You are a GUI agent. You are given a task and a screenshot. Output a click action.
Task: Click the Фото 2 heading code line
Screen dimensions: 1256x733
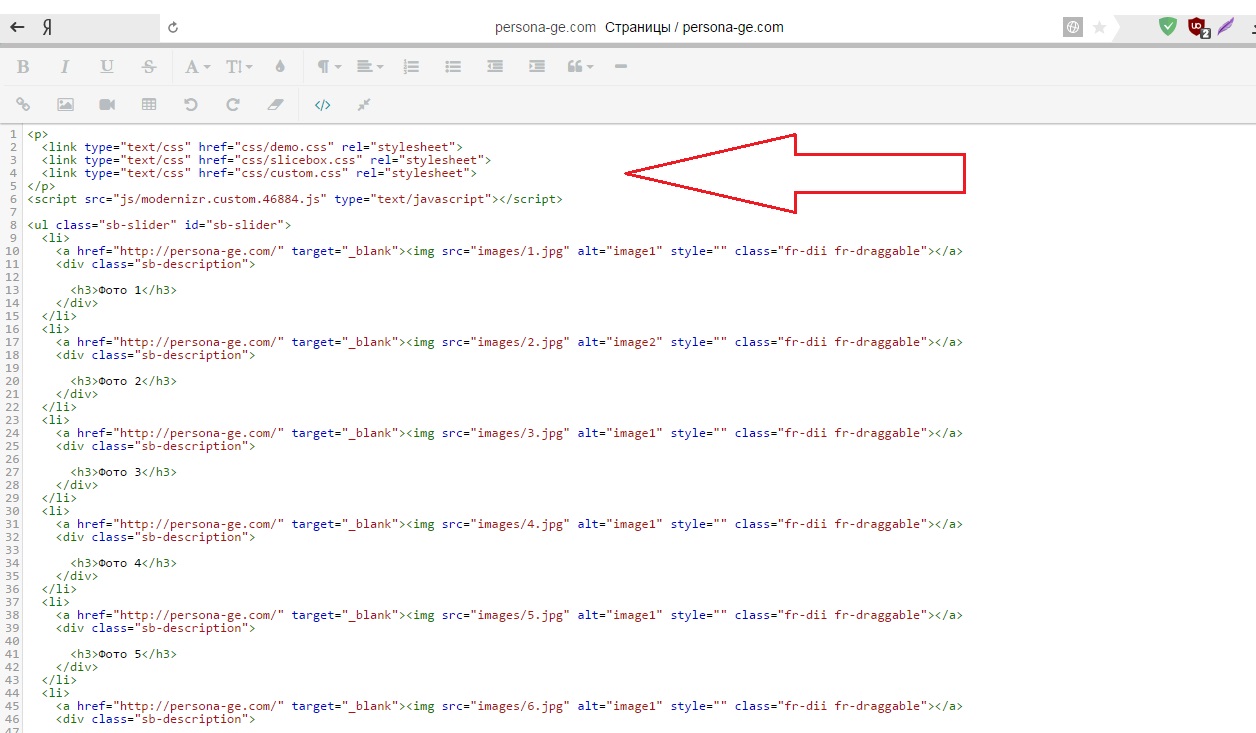(x=123, y=381)
